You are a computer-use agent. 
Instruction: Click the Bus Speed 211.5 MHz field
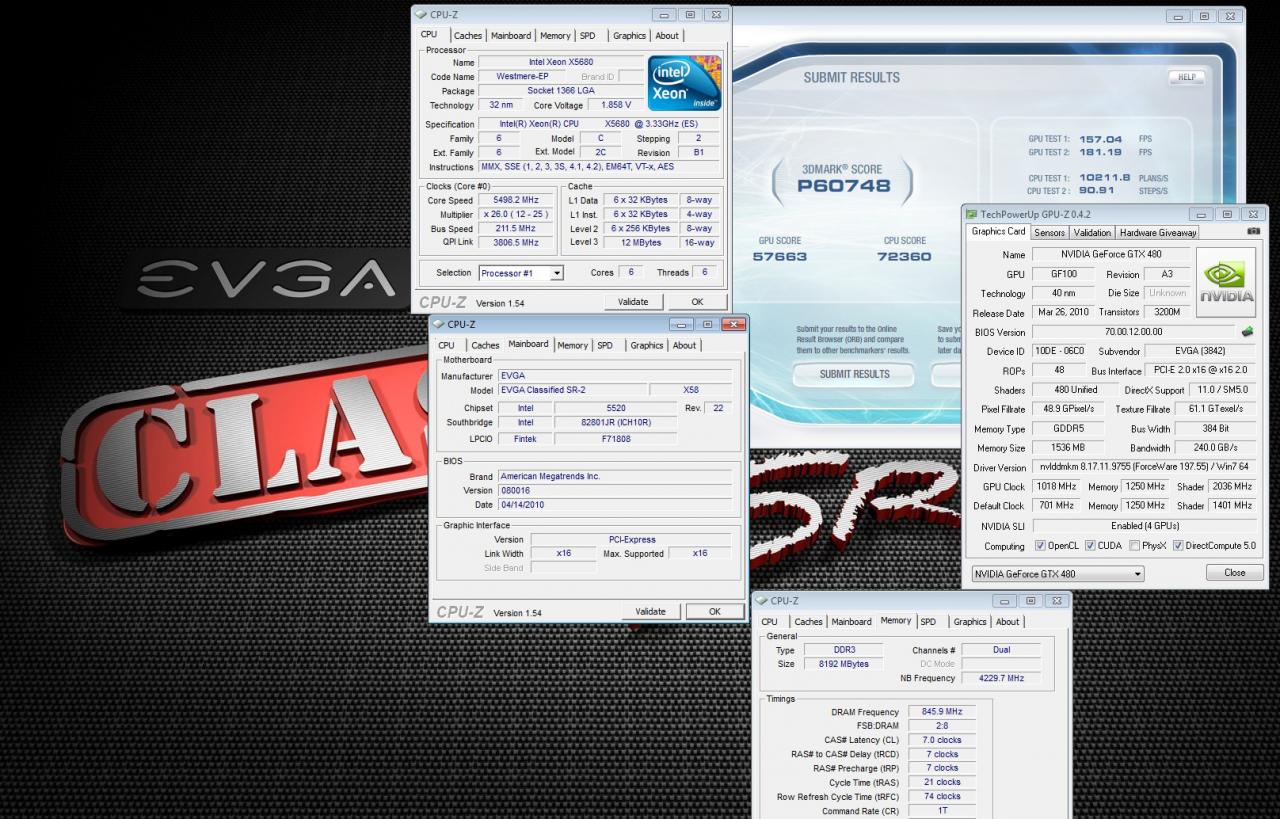tap(517, 228)
